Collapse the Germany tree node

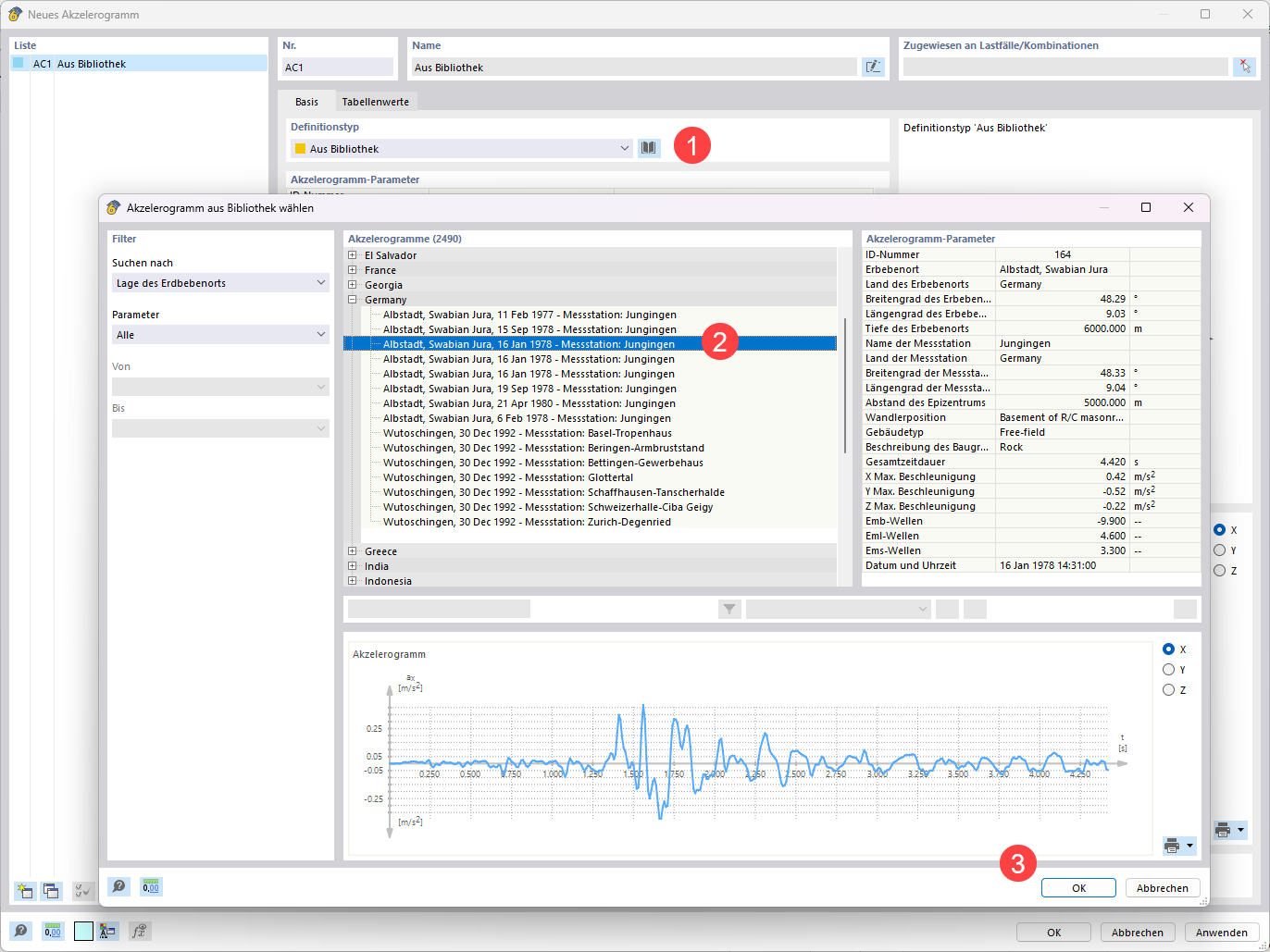pos(353,300)
